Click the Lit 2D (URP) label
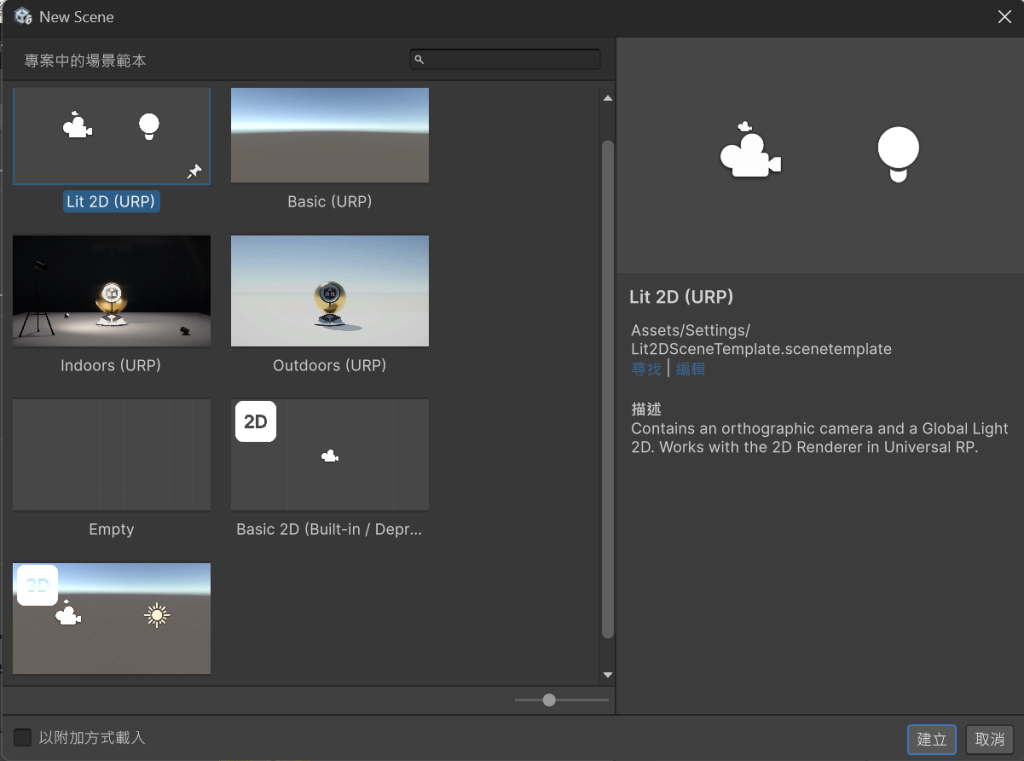Screen dimensions: 1024x761 (x=111, y=201)
